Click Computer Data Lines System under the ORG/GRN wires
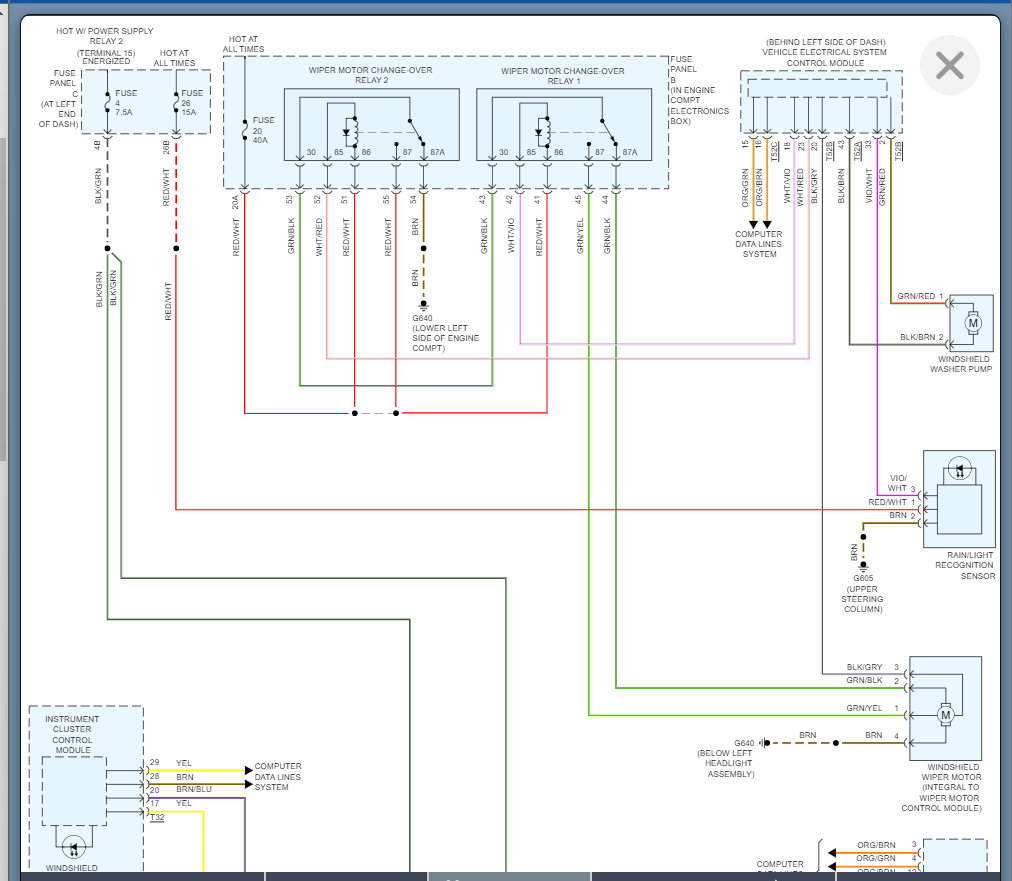Image resolution: width=1012 pixels, height=881 pixels. [758, 244]
